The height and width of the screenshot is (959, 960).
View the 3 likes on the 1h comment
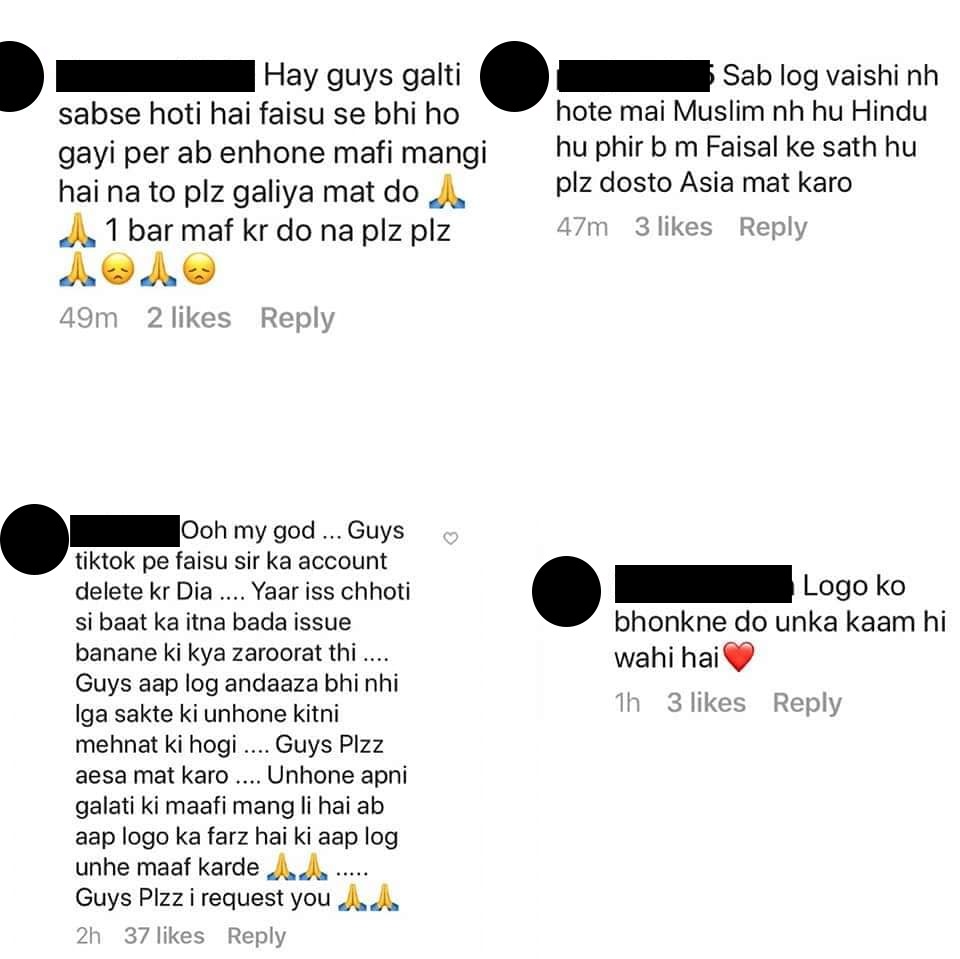tap(707, 702)
